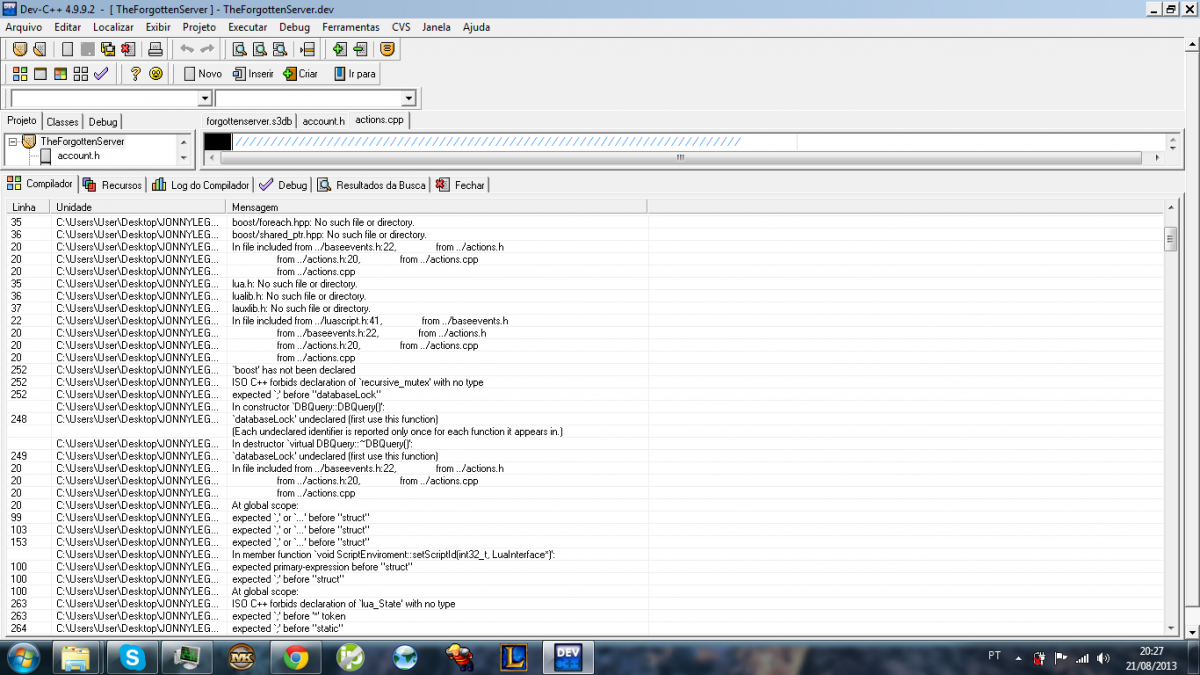Open the Arquivo menu

tap(24, 27)
